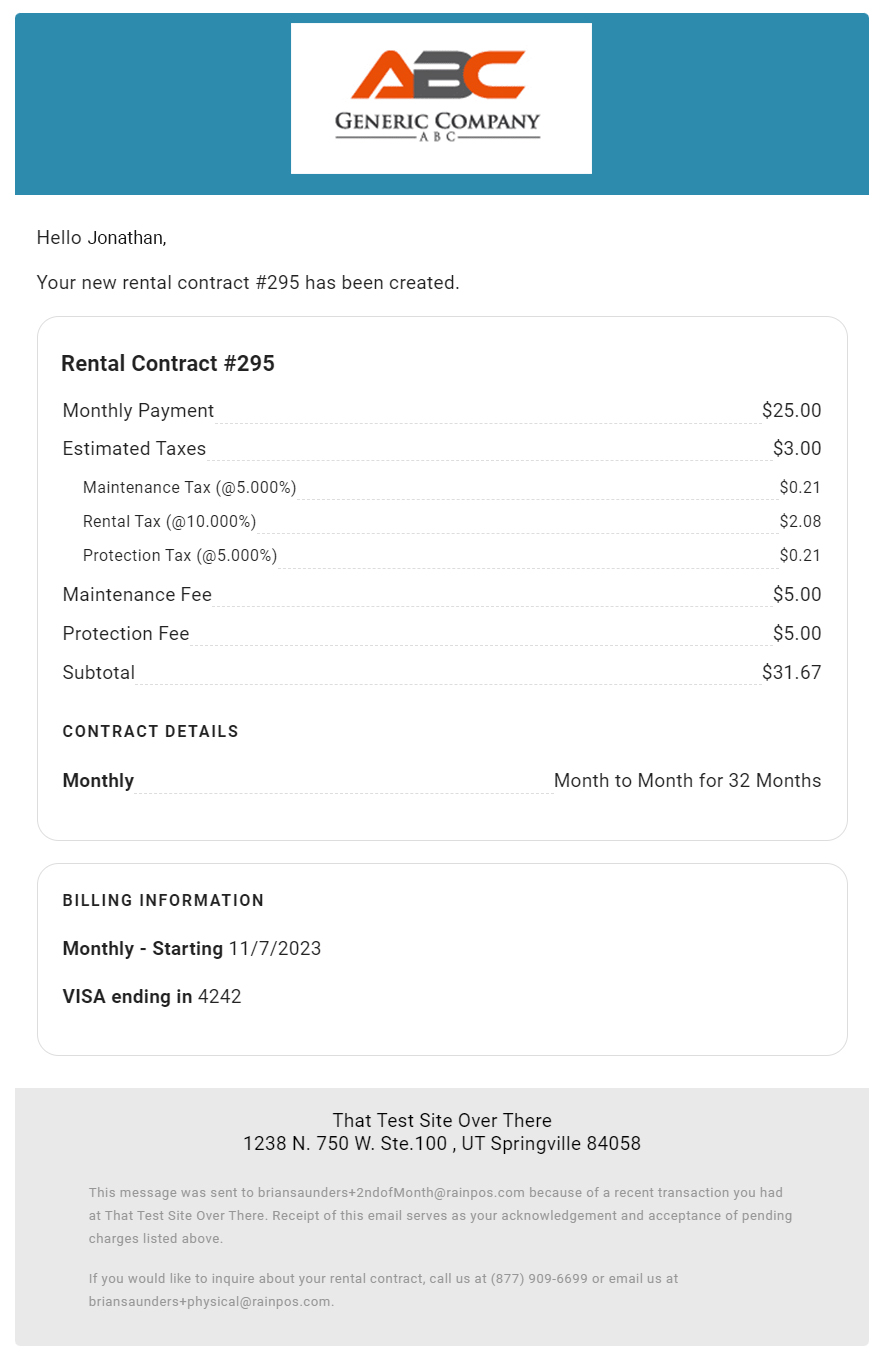The width and height of the screenshot is (882, 1359).
Task: Click the Protection Fee $5.00 amount
Action: 797,633
